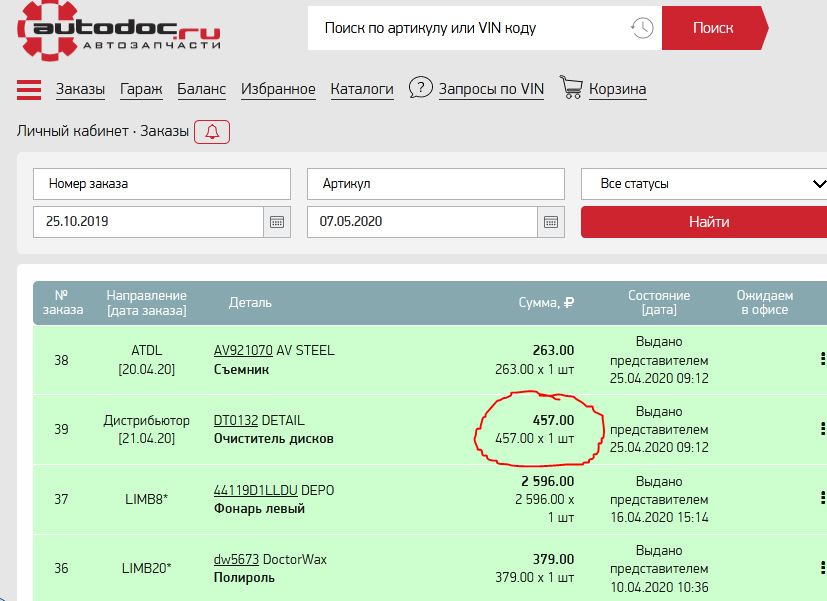The image size is (827, 601).
Task: Open the Каталоги menu
Action: pyautogui.click(x=362, y=89)
